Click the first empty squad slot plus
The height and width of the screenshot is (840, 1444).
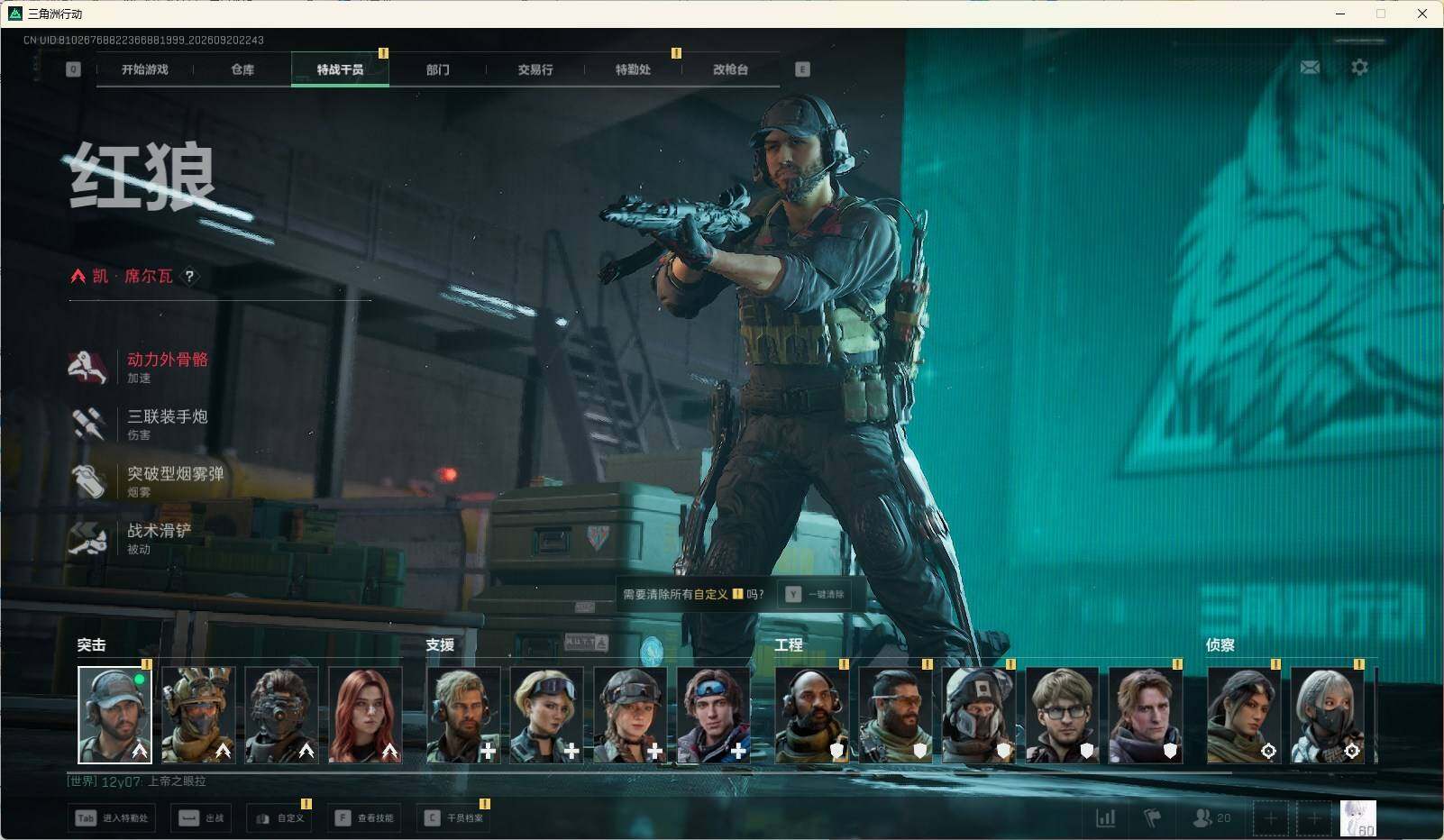(x=1270, y=818)
